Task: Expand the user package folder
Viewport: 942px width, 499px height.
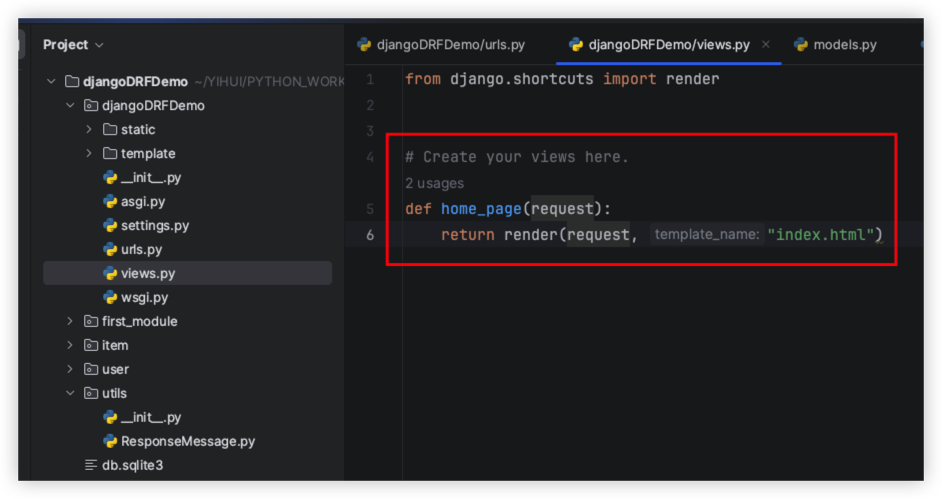Action: pos(70,369)
